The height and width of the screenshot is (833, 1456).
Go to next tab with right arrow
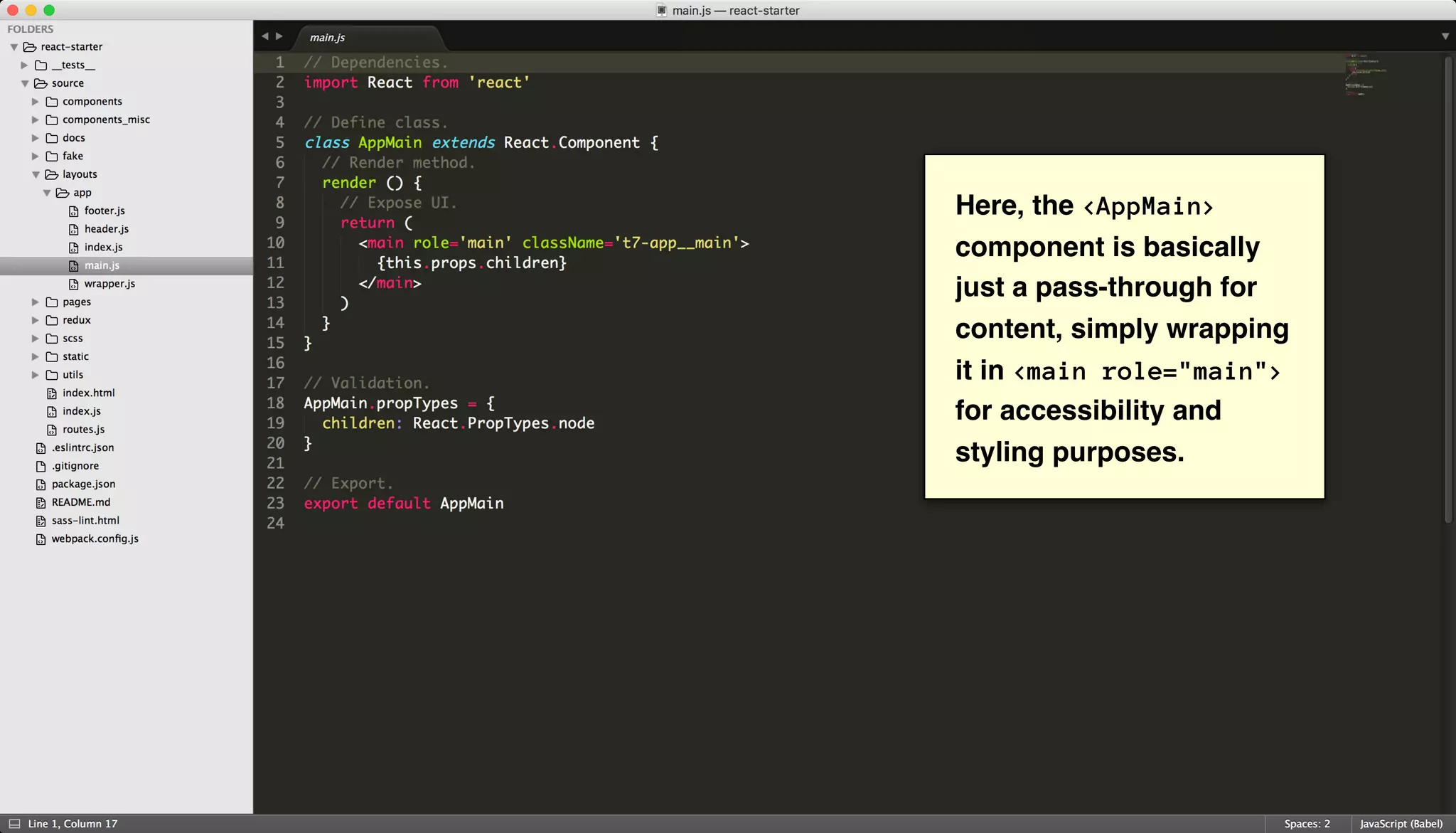pyautogui.click(x=279, y=36)
